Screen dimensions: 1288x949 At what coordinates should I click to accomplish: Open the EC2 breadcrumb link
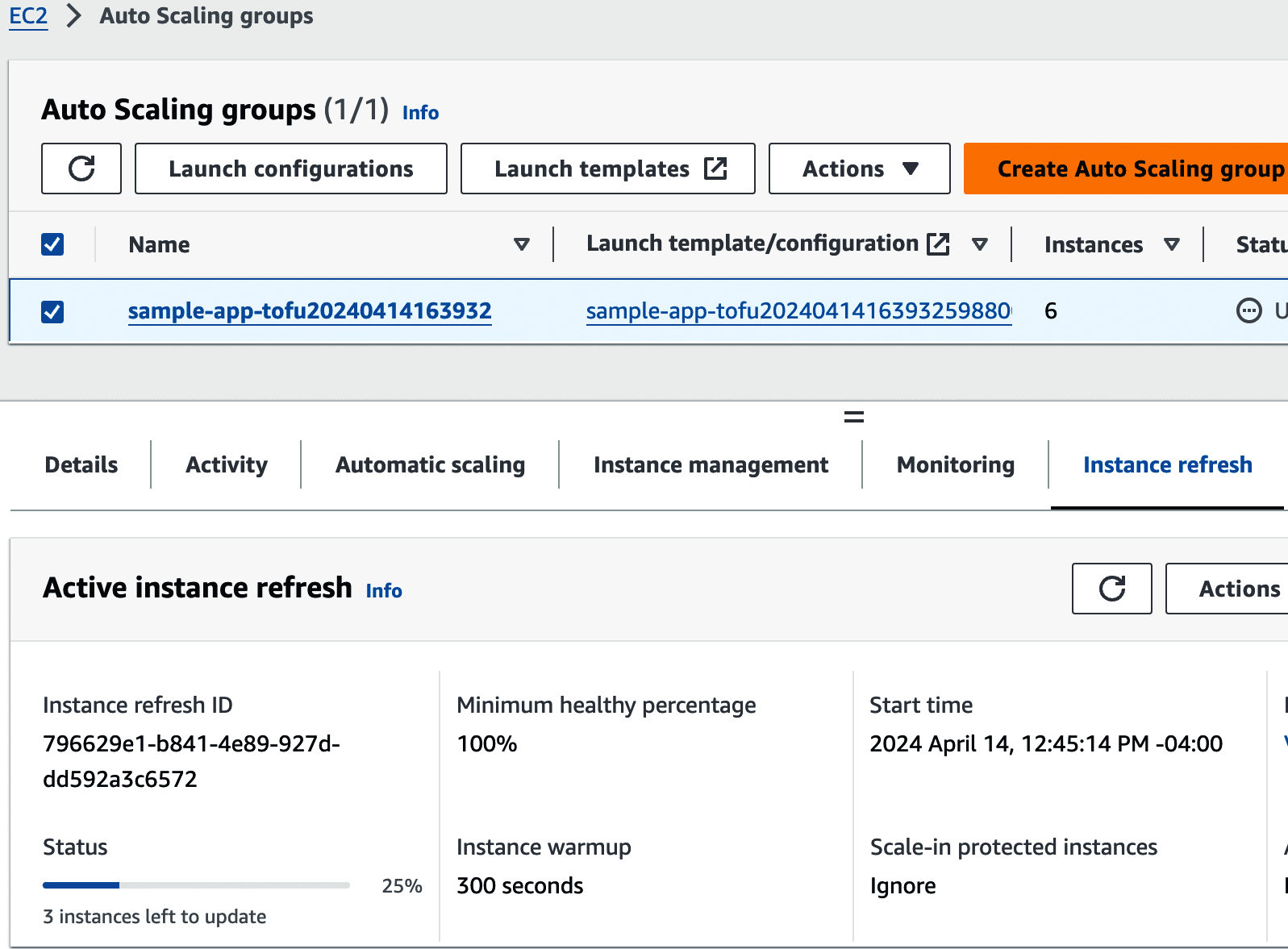28,15
